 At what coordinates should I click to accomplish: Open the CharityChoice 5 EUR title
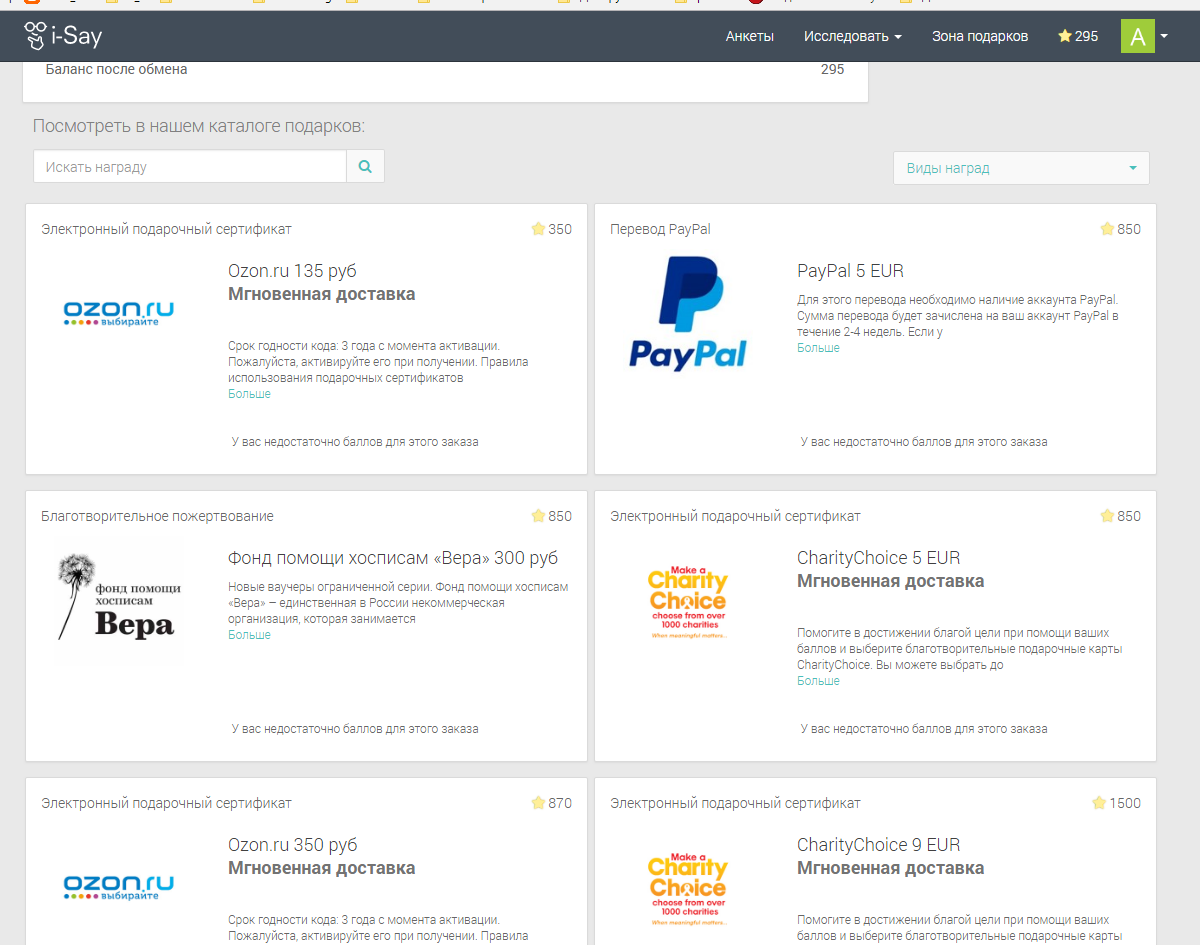(x=878, y=558)
